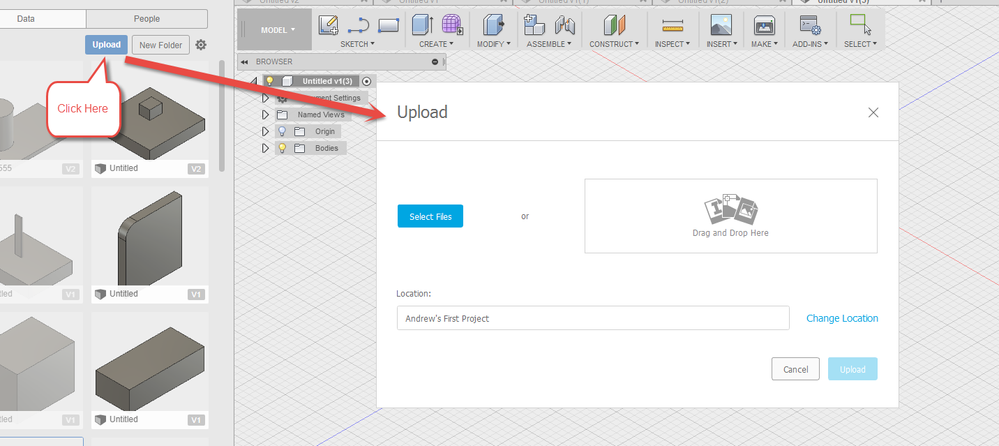The width and height of the screenshot is (999, 446).
Task: Expand the Named Views tree node
Action: [266, 115]
